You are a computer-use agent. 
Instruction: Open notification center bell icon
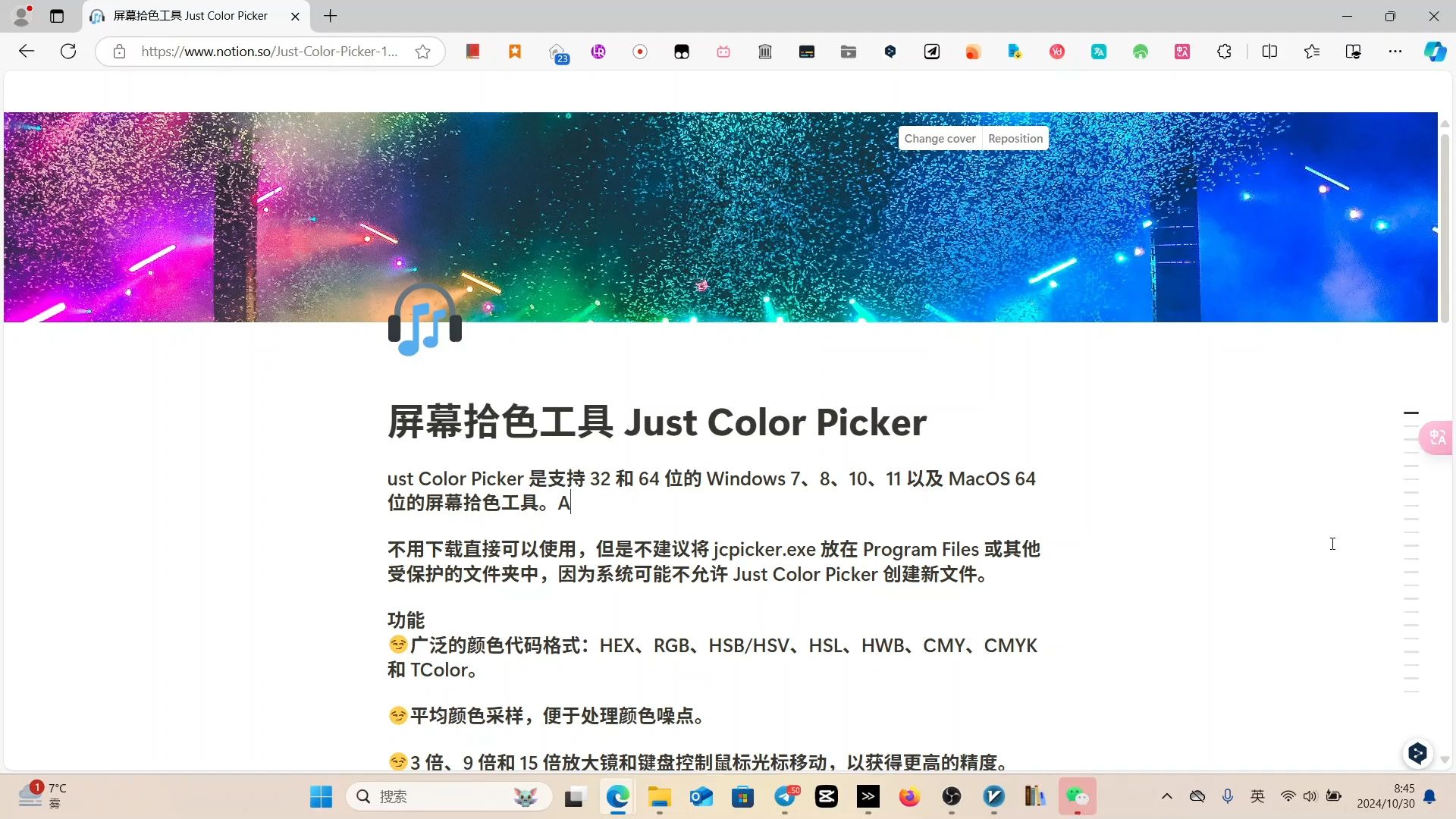(1430, 796)
